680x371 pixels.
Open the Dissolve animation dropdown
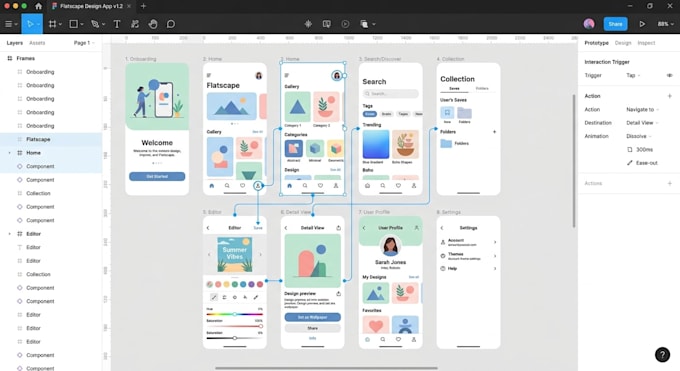(638, 136)
